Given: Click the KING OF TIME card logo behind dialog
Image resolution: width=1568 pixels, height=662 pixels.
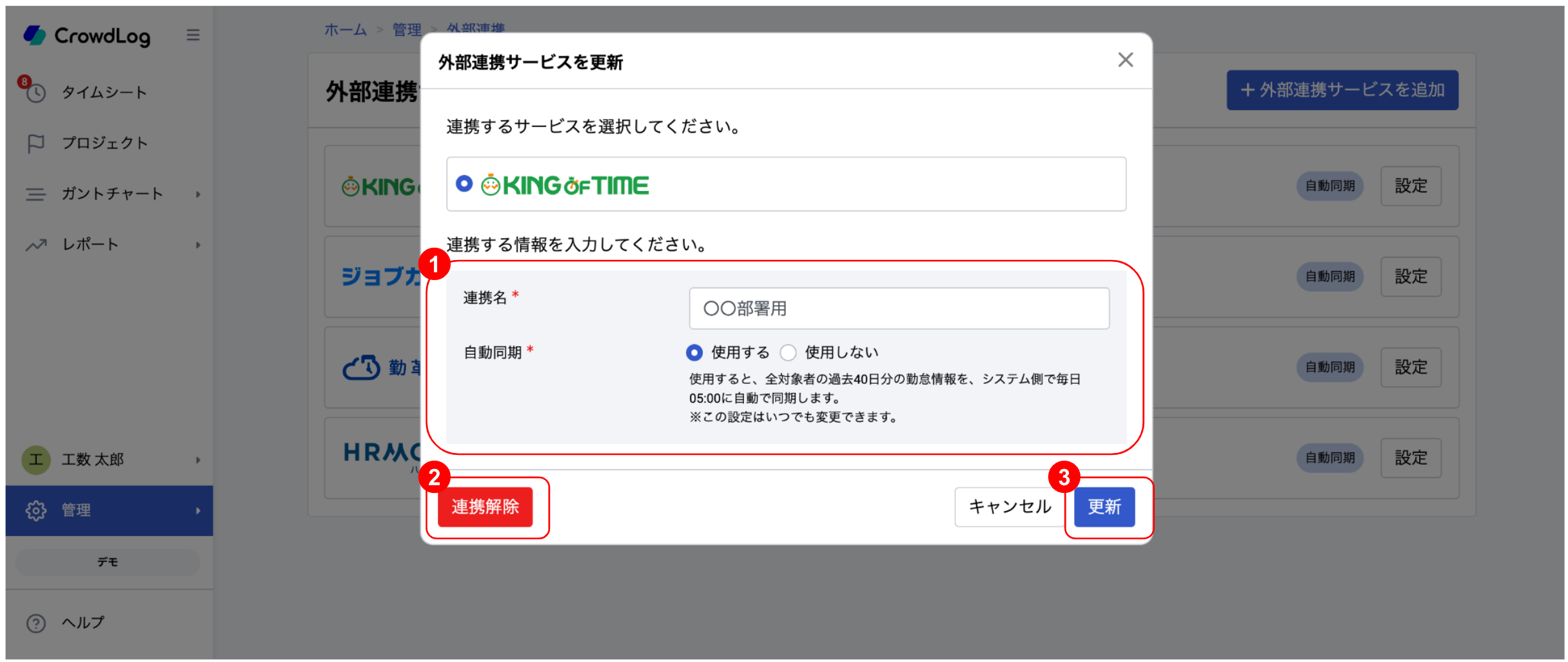Looking at the screenshot, I should pos(381,186).
